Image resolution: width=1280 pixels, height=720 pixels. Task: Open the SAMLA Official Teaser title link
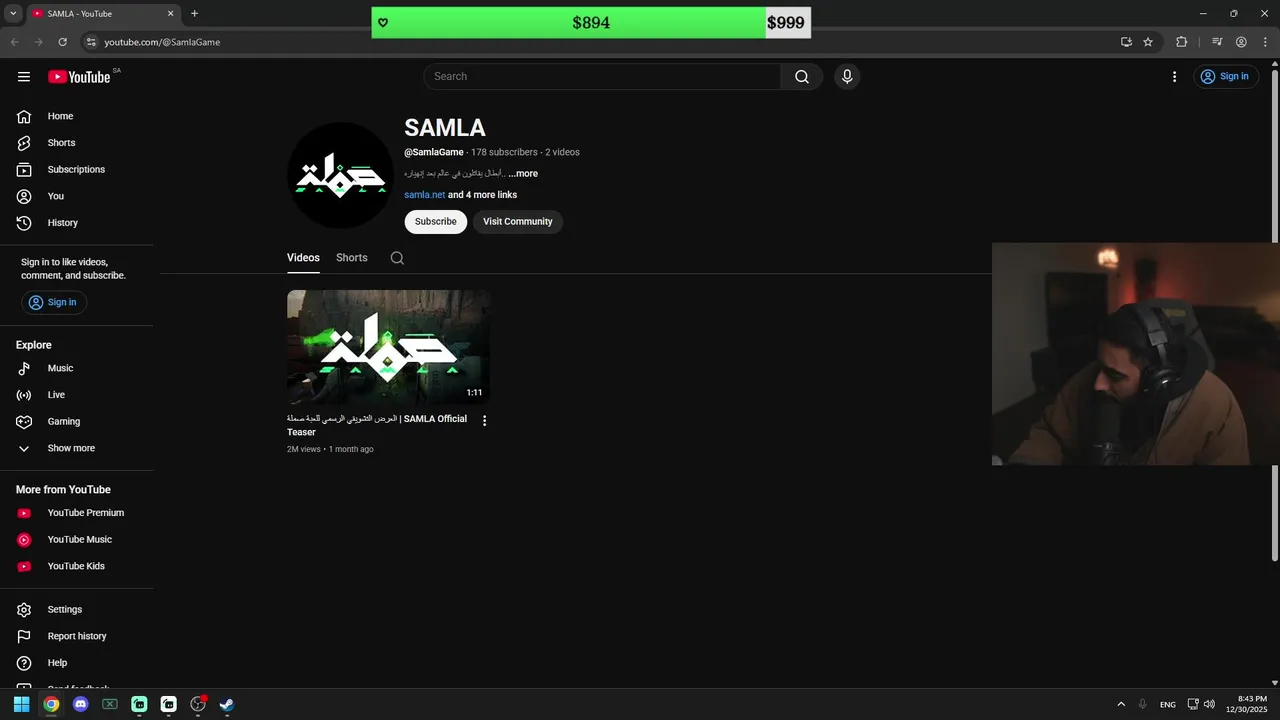click(377, 426)
